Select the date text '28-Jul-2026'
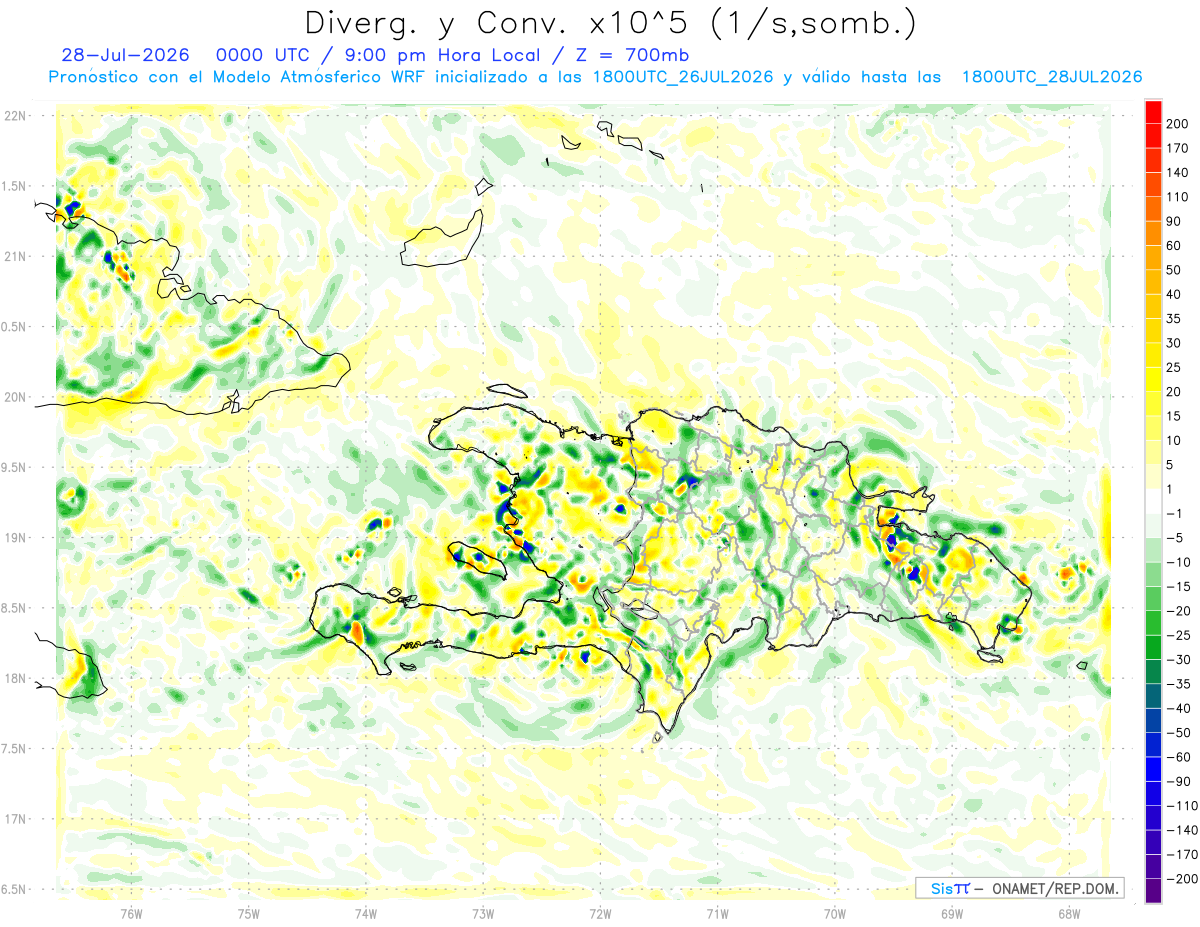Viewport: 1200px width, 927px height. pos(126,55)
